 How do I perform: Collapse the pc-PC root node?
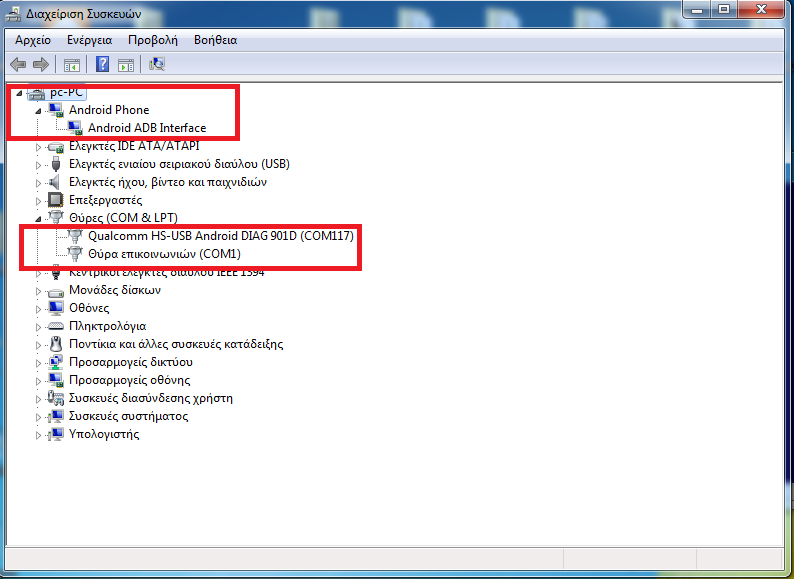19,93
